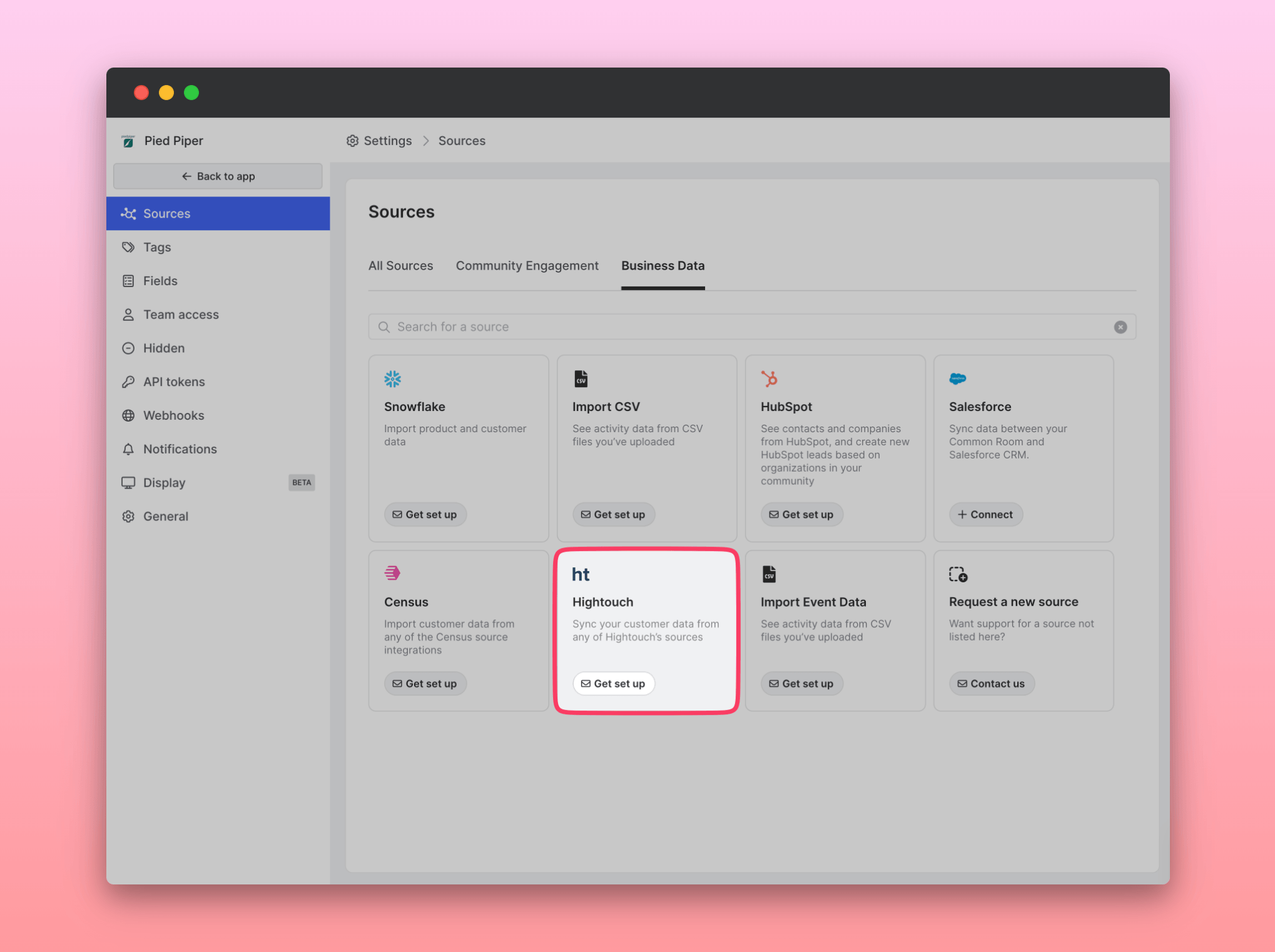1275x952 pixels.
Task: Click the Snowflake logo icon
Action: tap(392, 378)
